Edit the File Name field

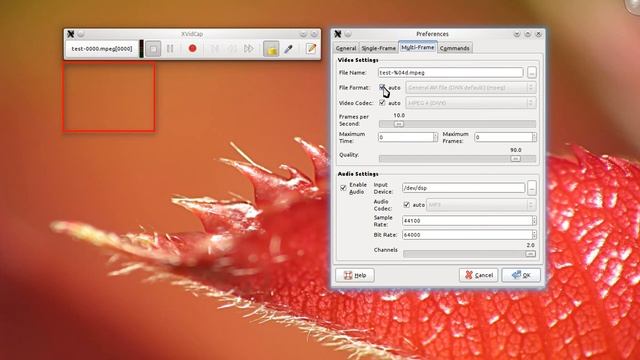click(450, 73)
